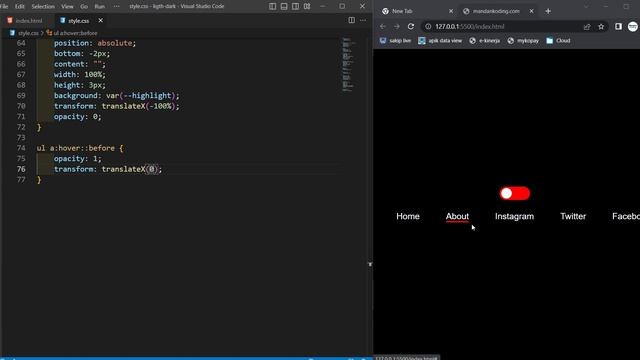
Task: Go forward in browser history
Action: click(x=397, y=27)
